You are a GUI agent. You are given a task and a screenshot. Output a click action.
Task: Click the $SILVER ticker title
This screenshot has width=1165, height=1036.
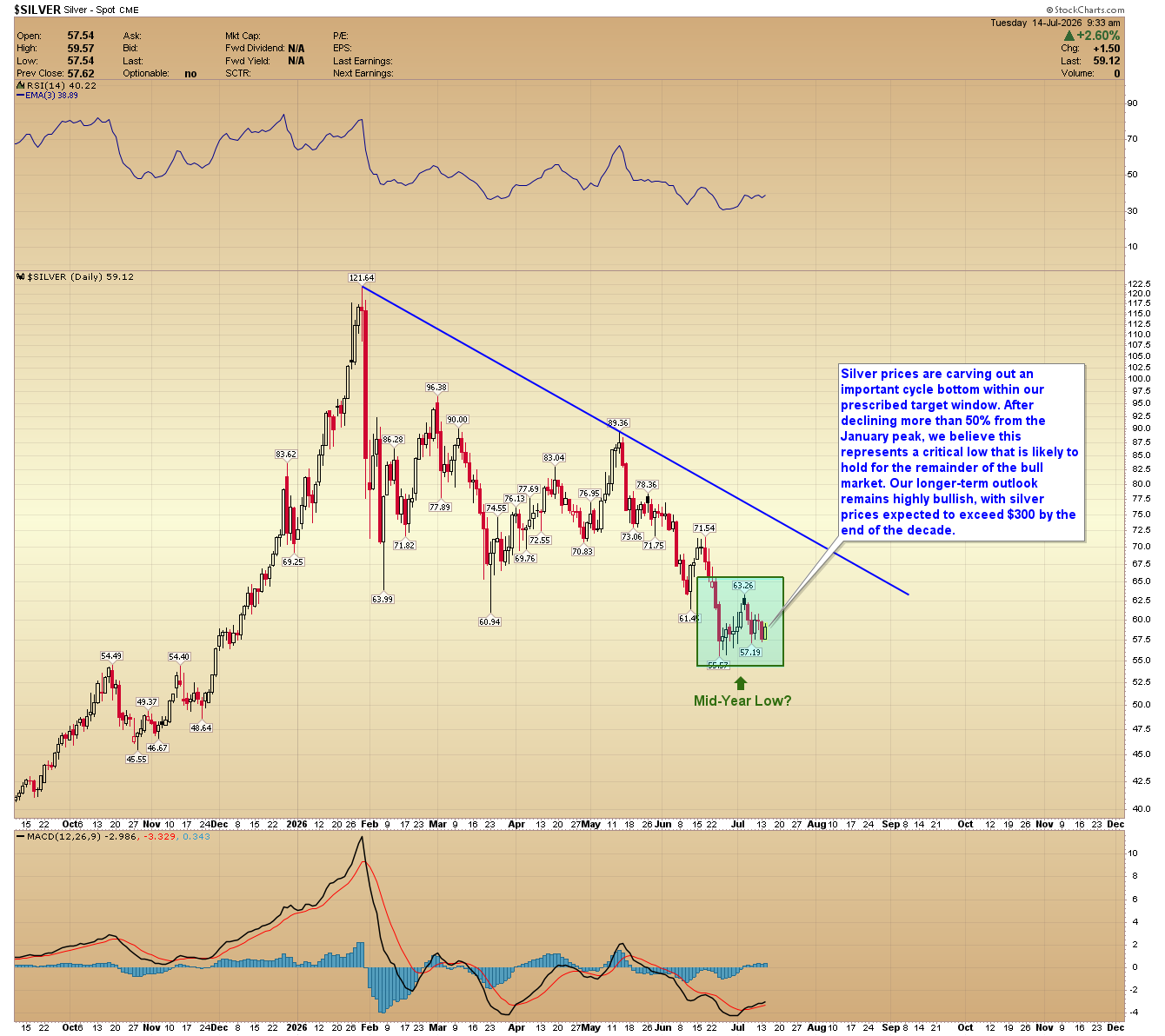click(x=37, y=10)
